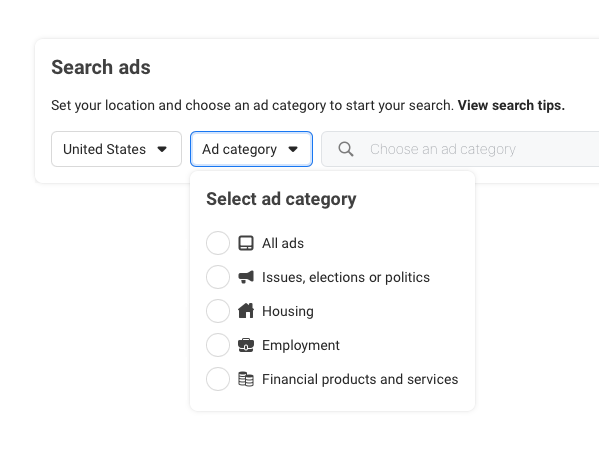The height and width of the screenshot is (452, 599).
Task: Click the megaphone icon for political ads
Action: tap(246, 277)
